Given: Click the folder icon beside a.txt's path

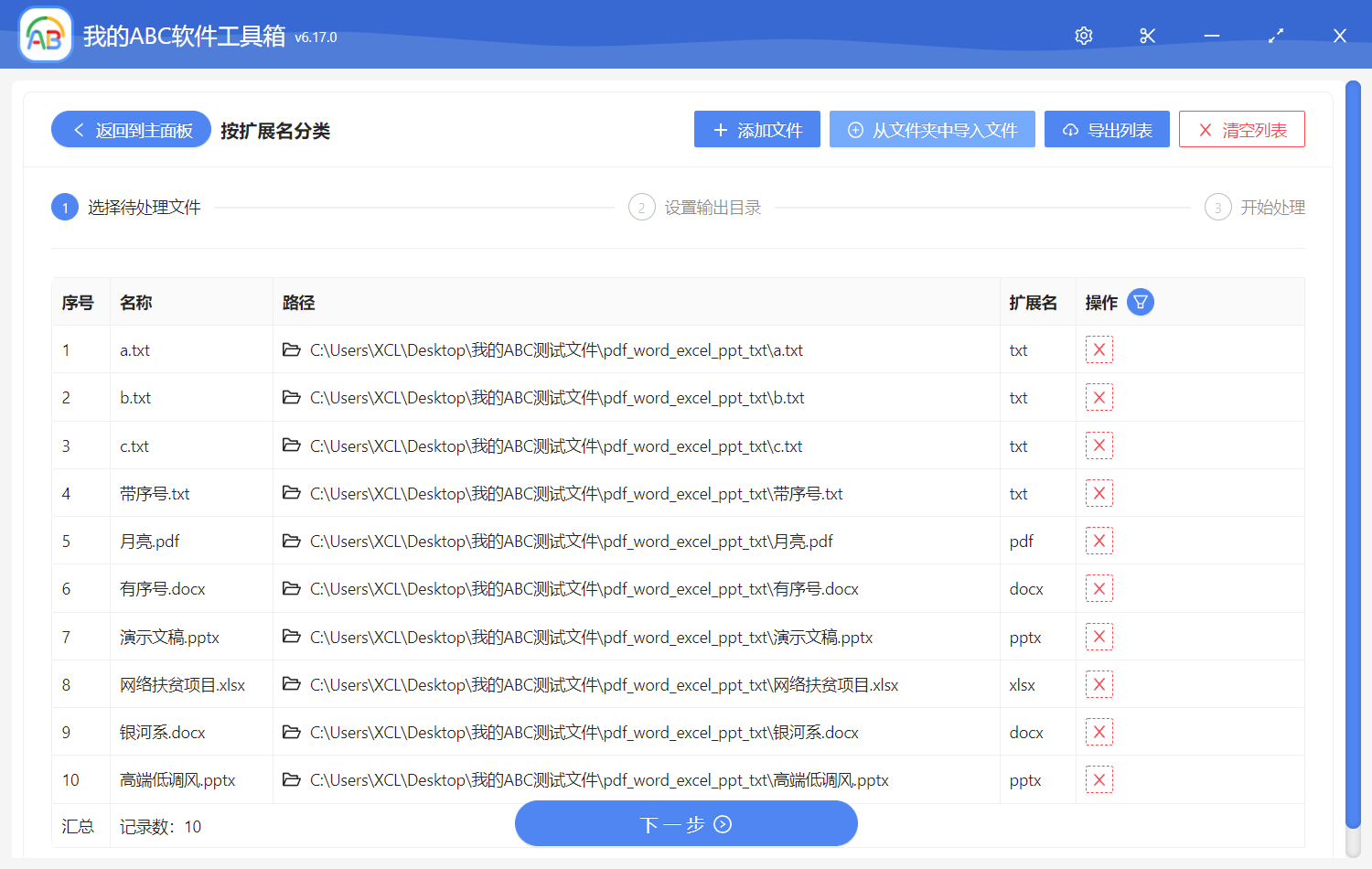Looking at the screenshot, I should coord(291,349).
